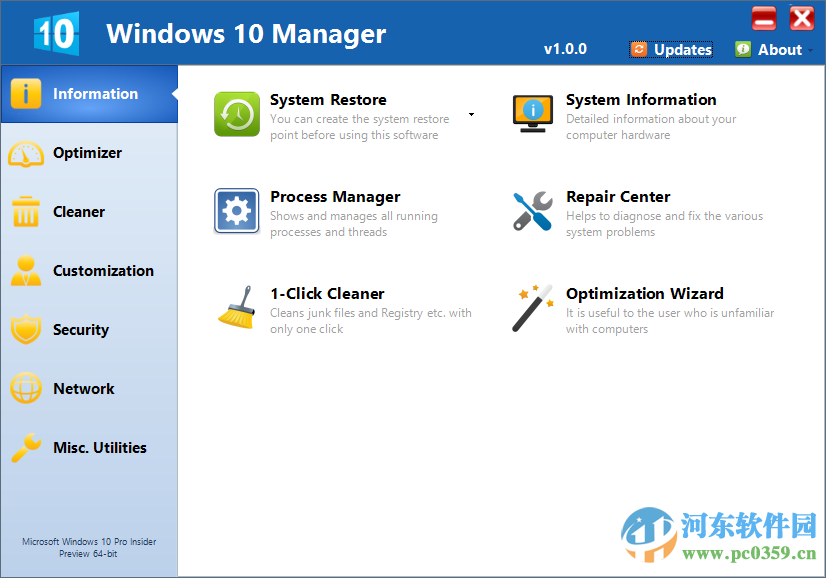The width and height of the screenshot is (826, 578).
Task: Open Customization via the user icon
Action: (x=26, y=271)
